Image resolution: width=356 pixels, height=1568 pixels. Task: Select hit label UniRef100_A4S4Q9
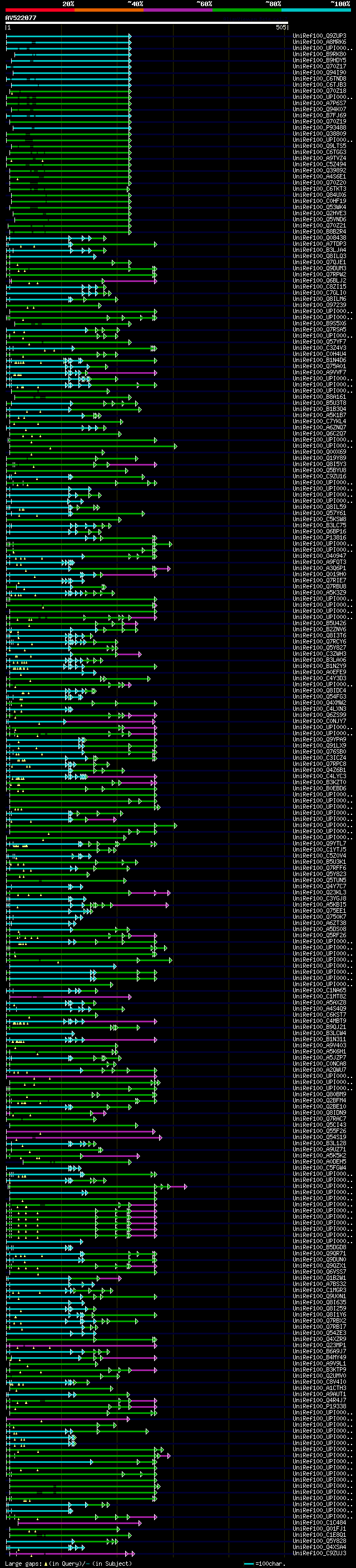(319, 1009)
